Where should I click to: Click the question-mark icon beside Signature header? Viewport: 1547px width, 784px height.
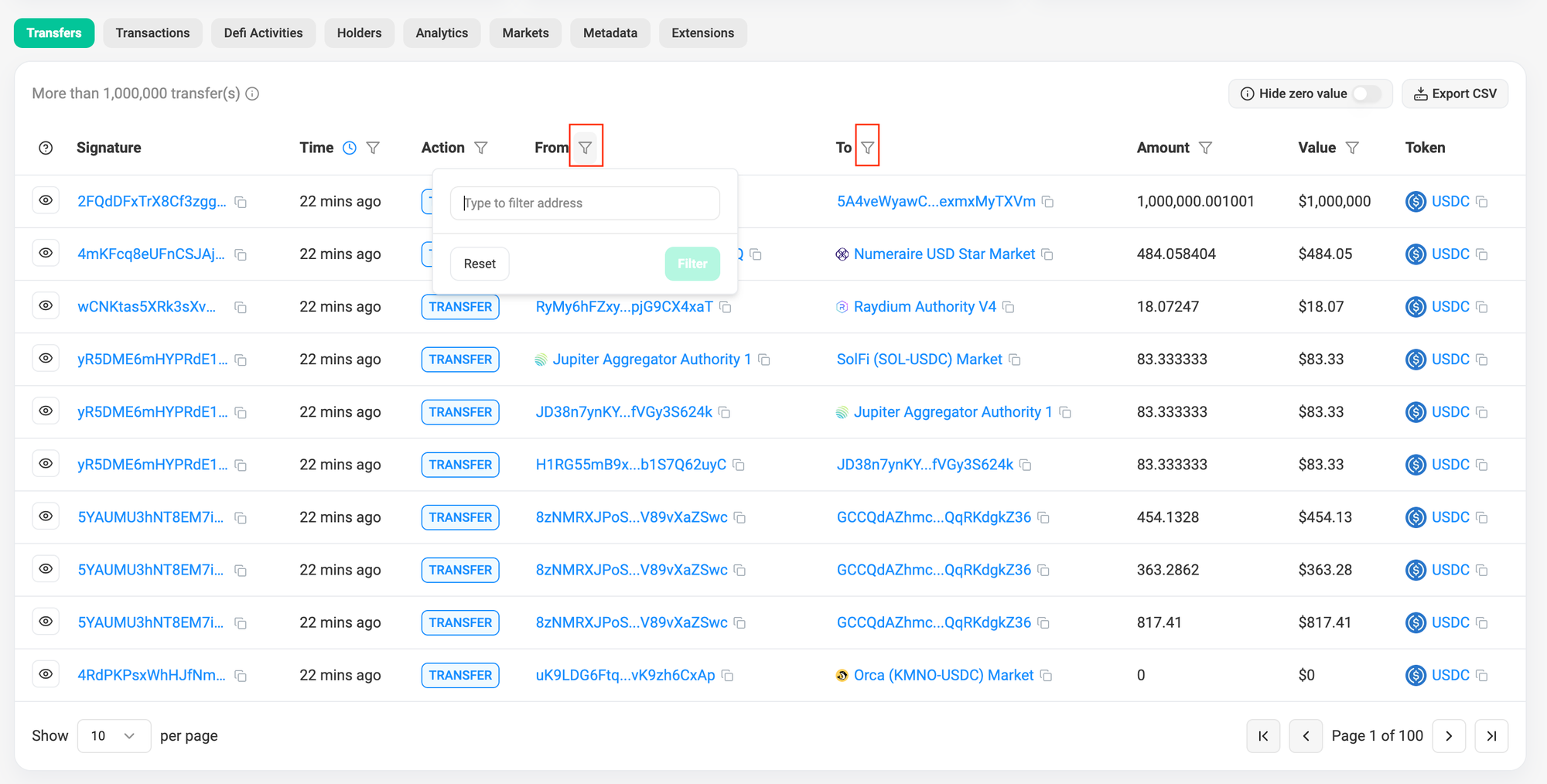(x=46, y=148)
